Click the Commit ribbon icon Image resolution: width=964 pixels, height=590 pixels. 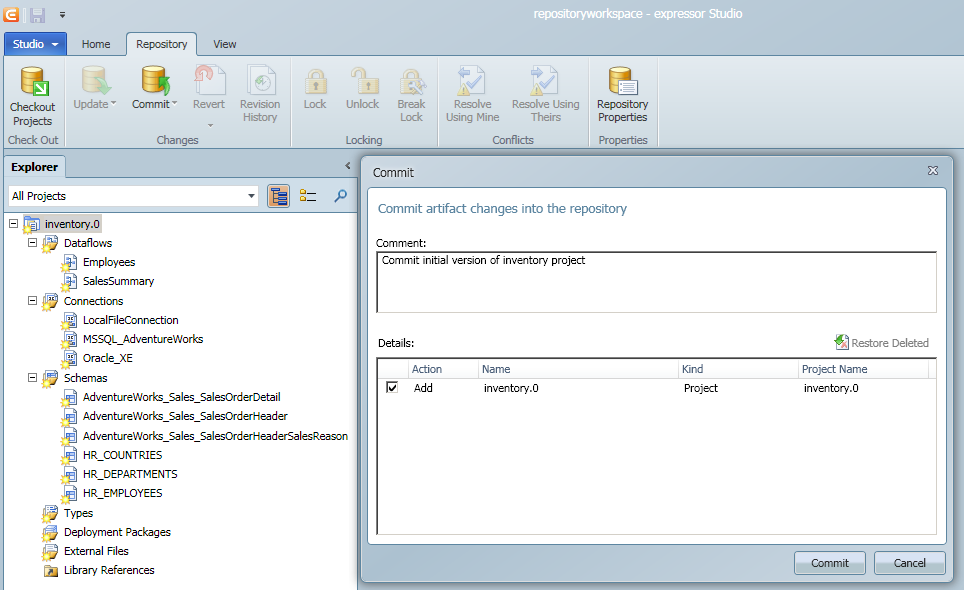[155, 80]
